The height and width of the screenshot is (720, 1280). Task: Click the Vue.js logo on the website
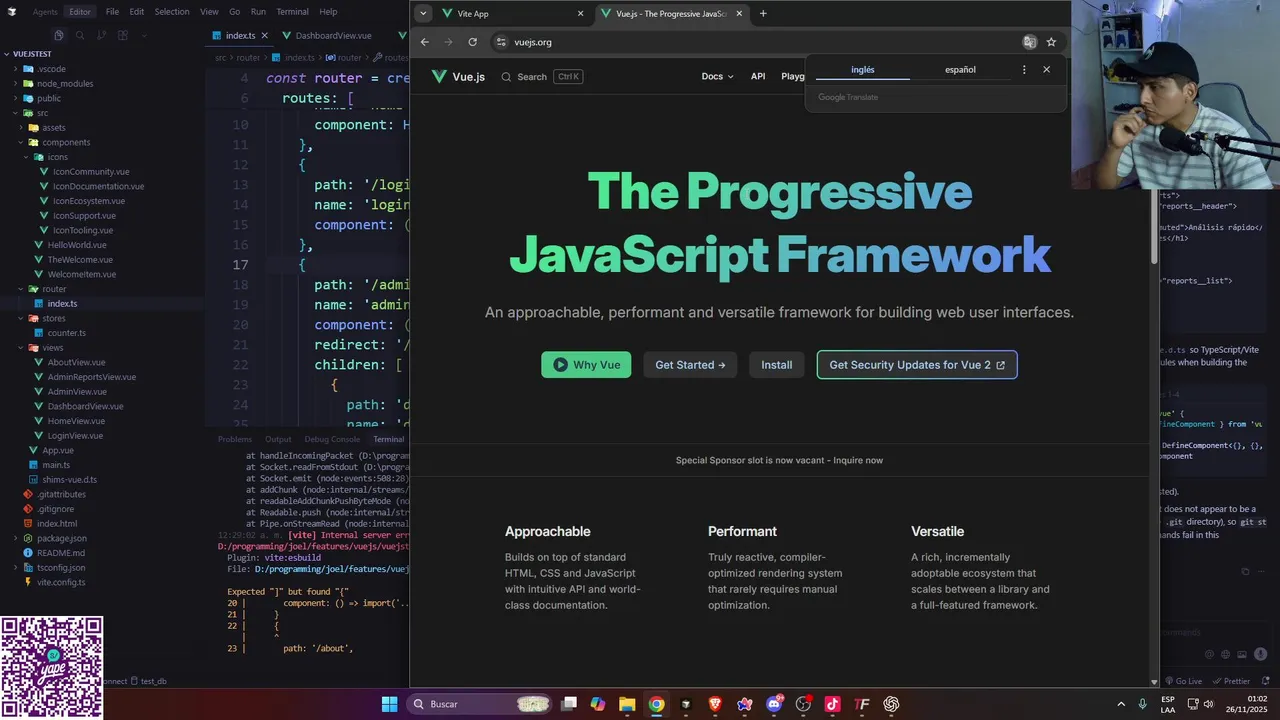point(458,77)
